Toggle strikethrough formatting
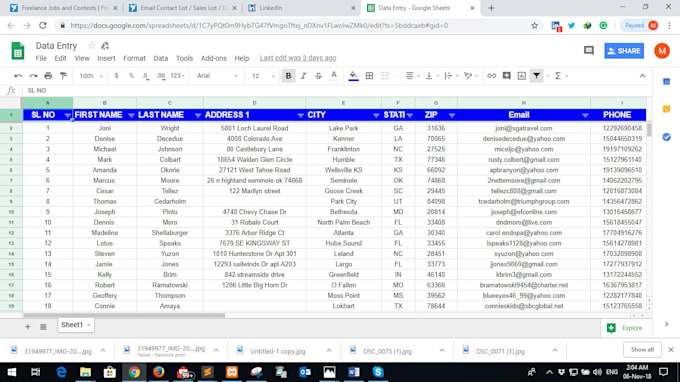Image resolution: width=680 pixels, height=382 pixels. [318, 76]
